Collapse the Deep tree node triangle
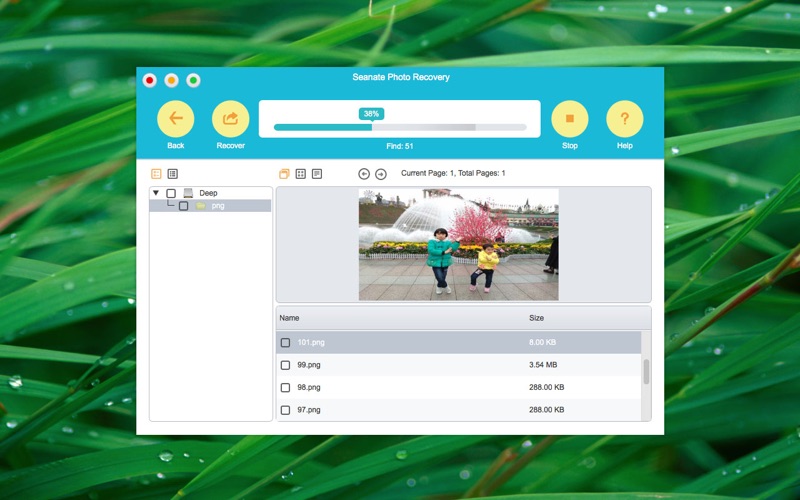Viewport: 800px width, 500px height. pos(156,193)
